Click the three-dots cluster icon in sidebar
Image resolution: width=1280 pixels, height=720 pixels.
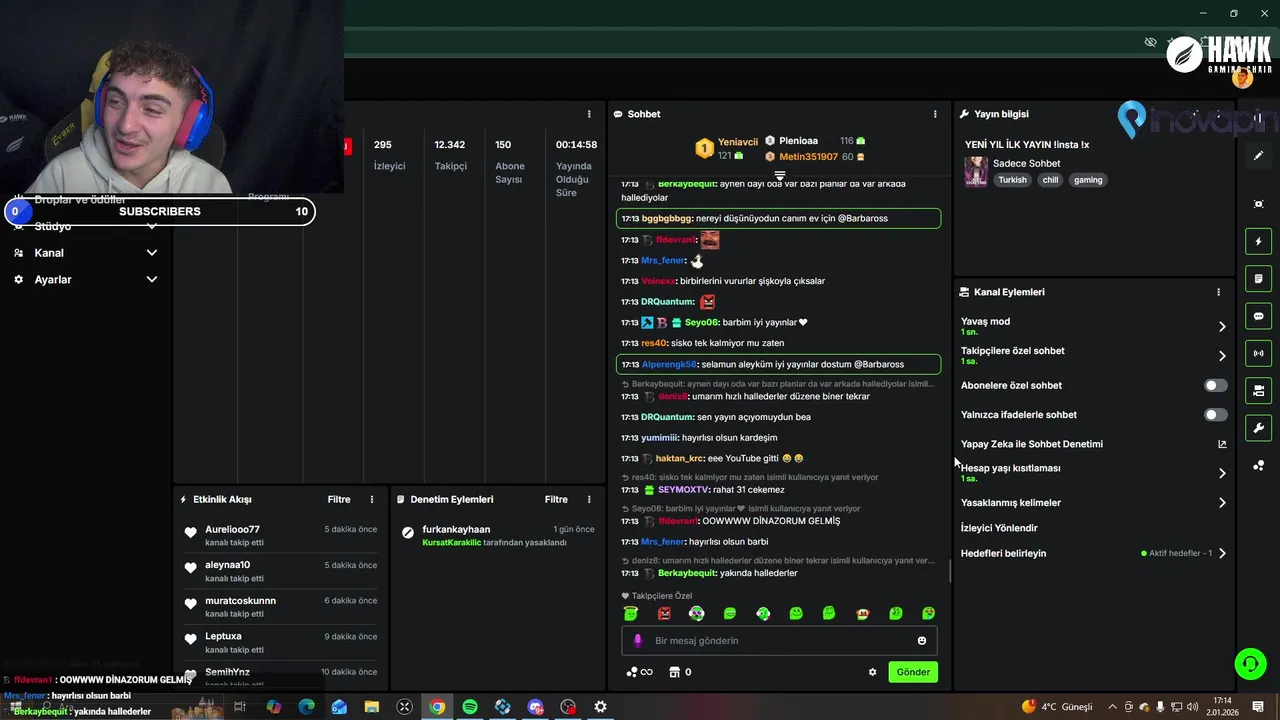(1258, 465)
